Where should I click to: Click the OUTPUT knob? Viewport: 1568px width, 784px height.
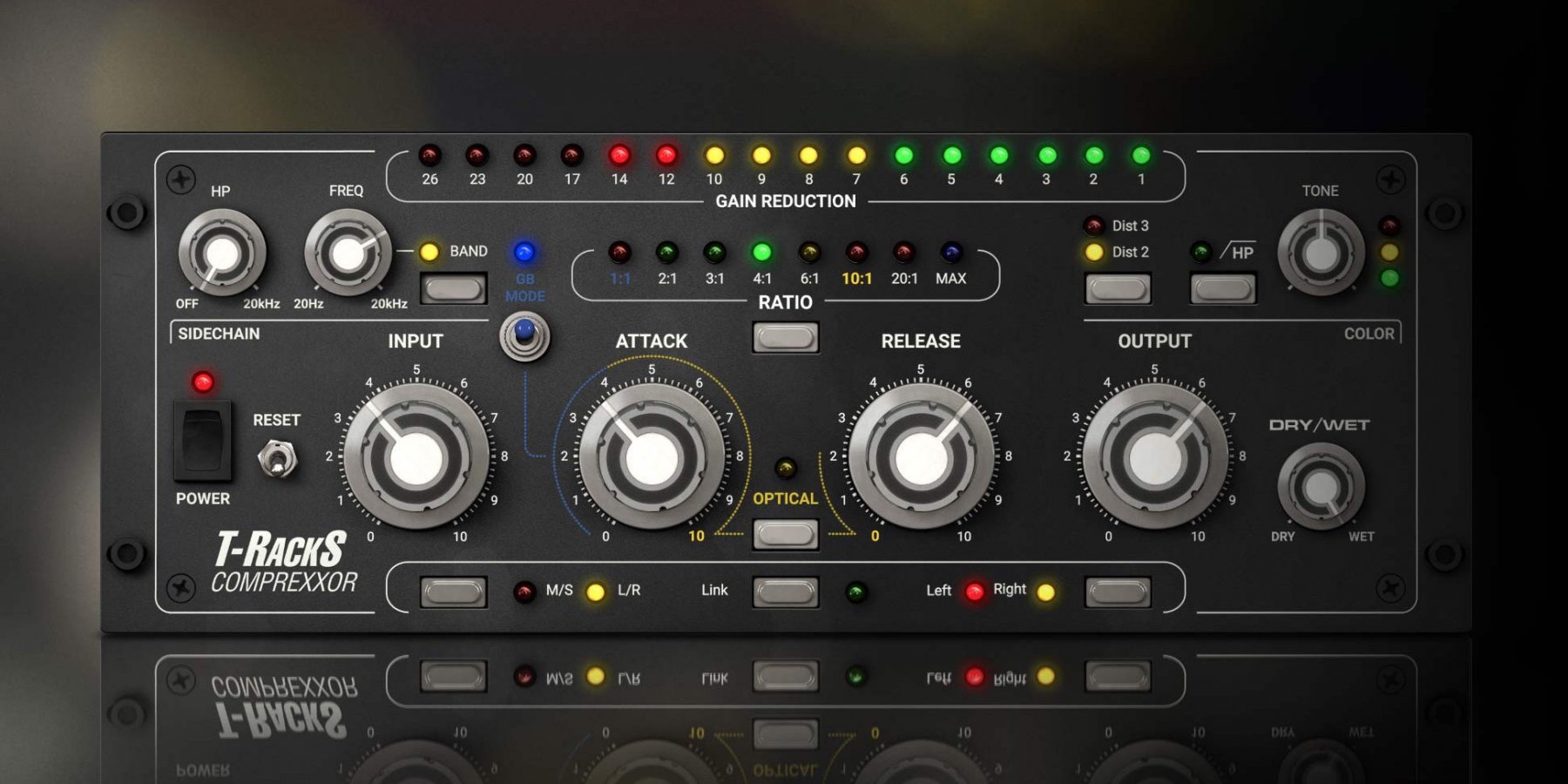tap(1155, 457)
